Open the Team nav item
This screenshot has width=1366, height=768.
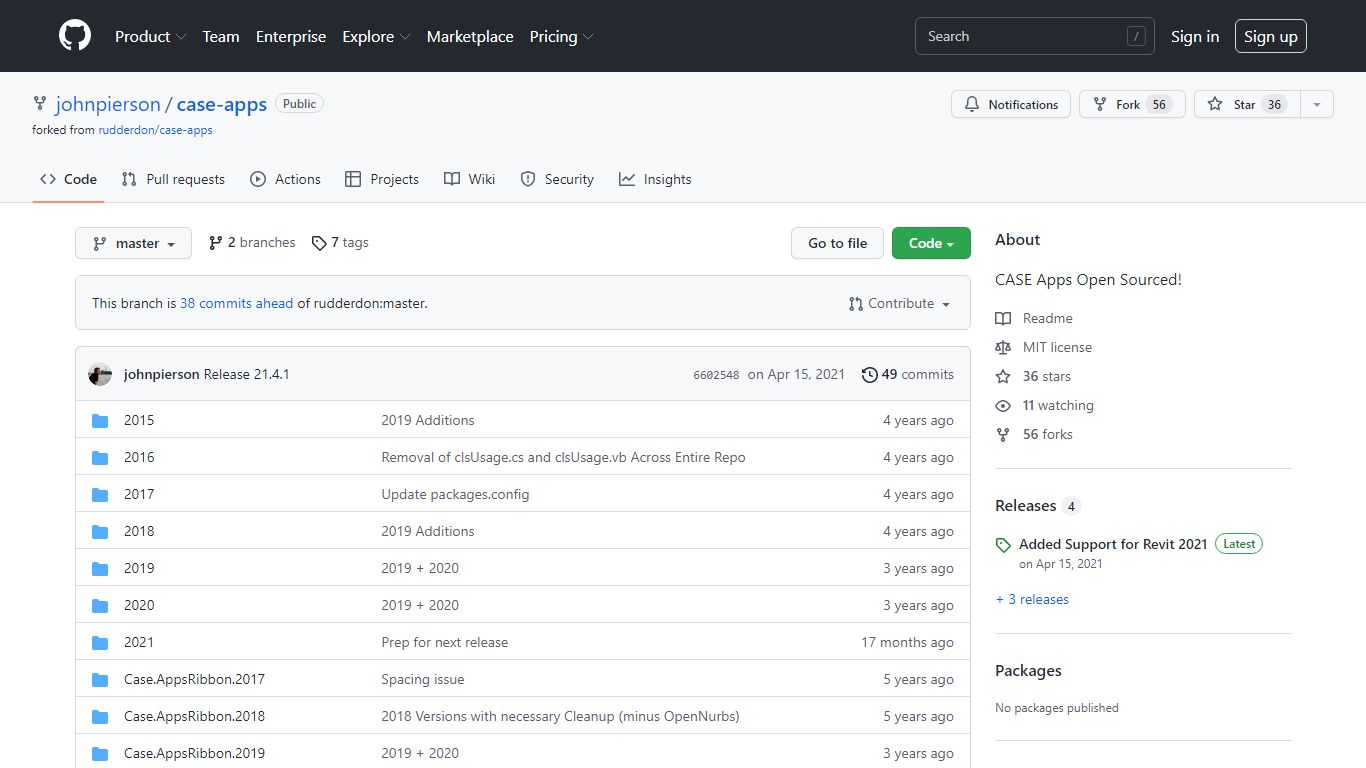point(221,36)
